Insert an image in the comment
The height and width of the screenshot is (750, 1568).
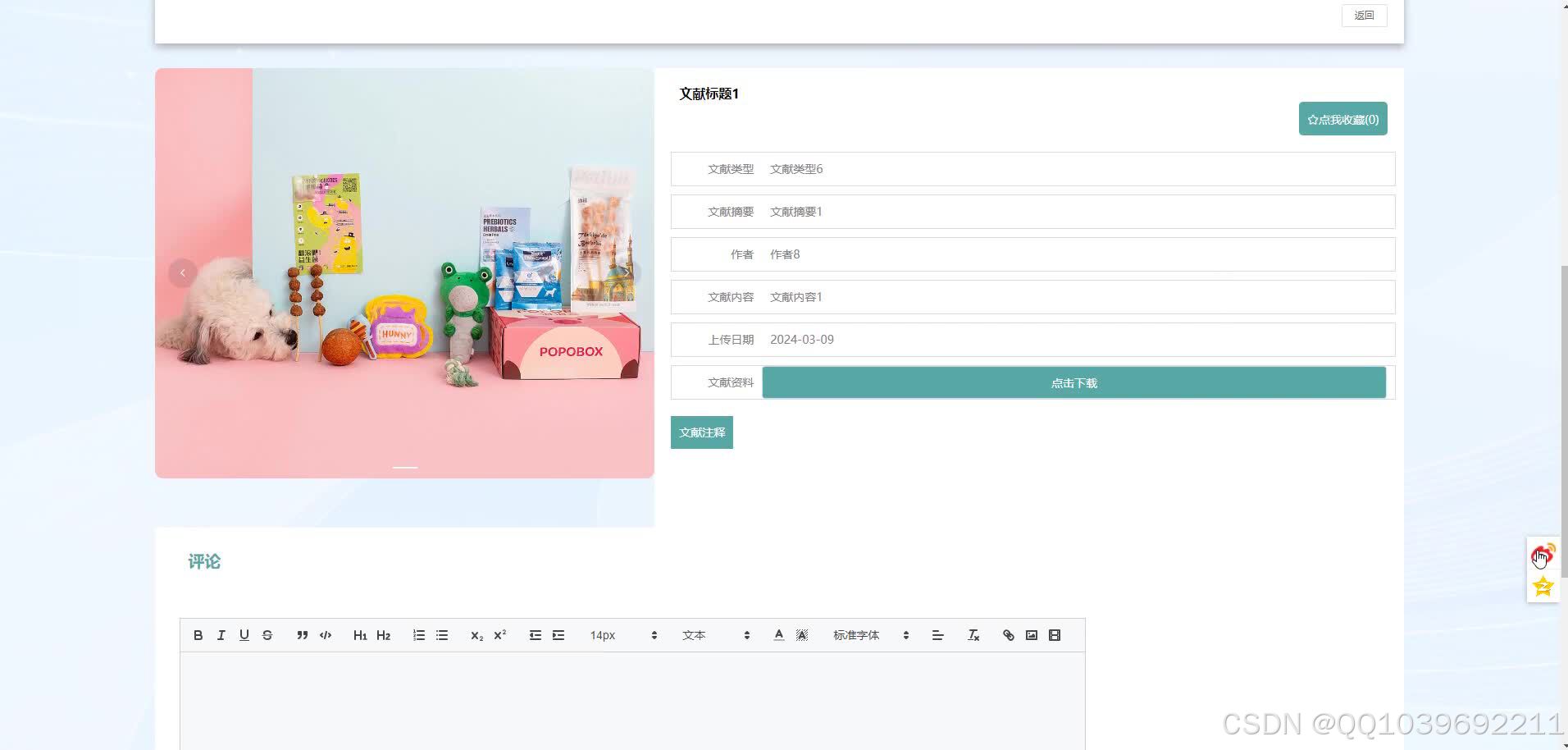pyautogui.click(x=1032, y=635)
